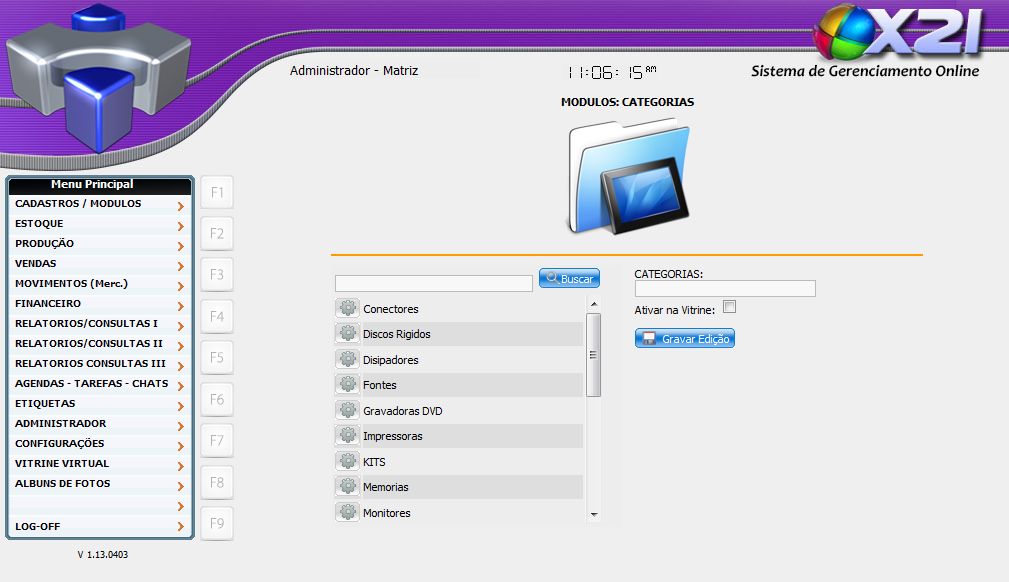Click the CATEGORIAS text input field
The width and height of the screenshot is (1009, 582).
click(725, 289)
